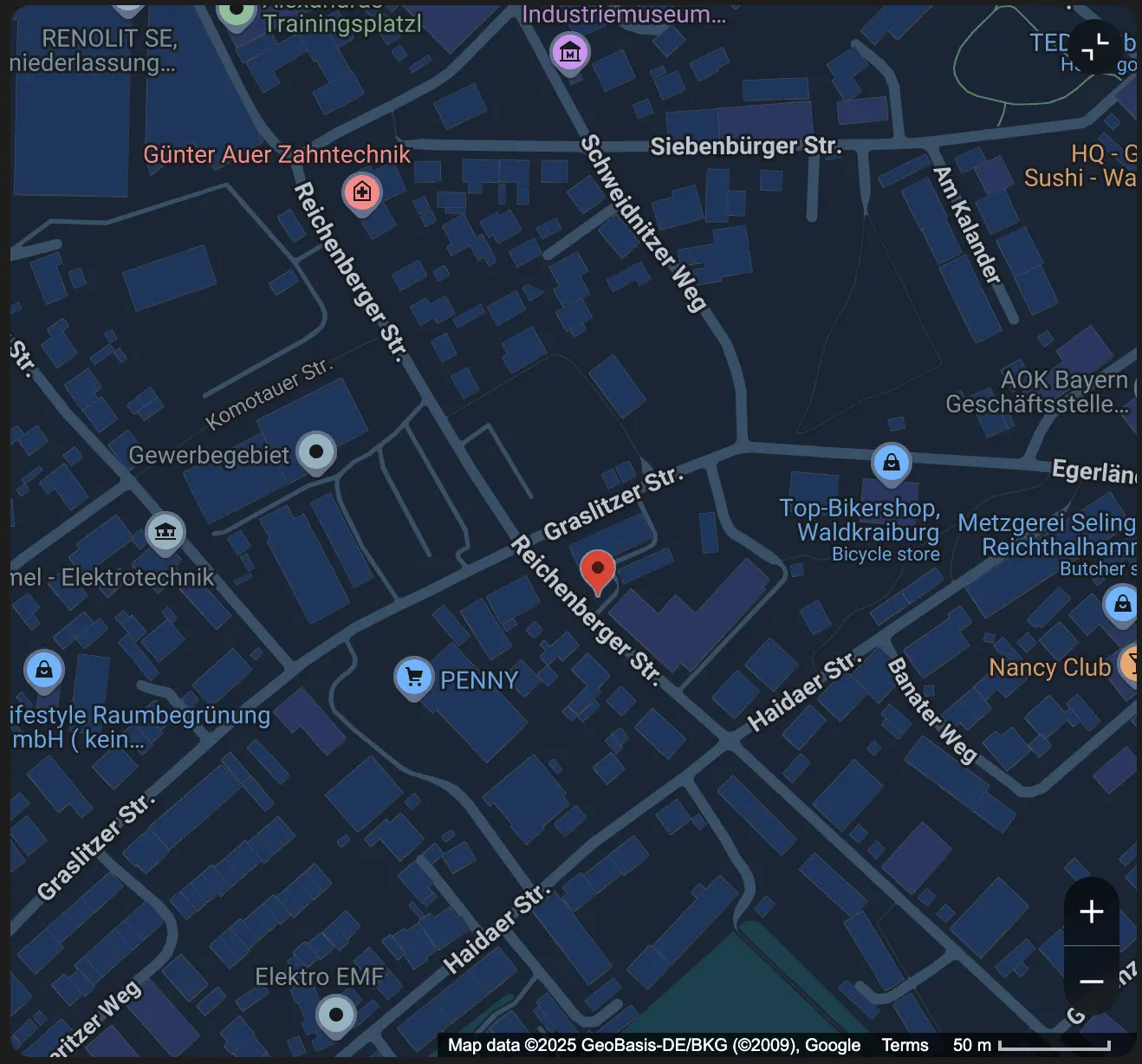Click the Top-Bikershop, Waldkraiburg label
Image resolution: width=1142 pixels, height=1064 pixels.
coord(860,520)
